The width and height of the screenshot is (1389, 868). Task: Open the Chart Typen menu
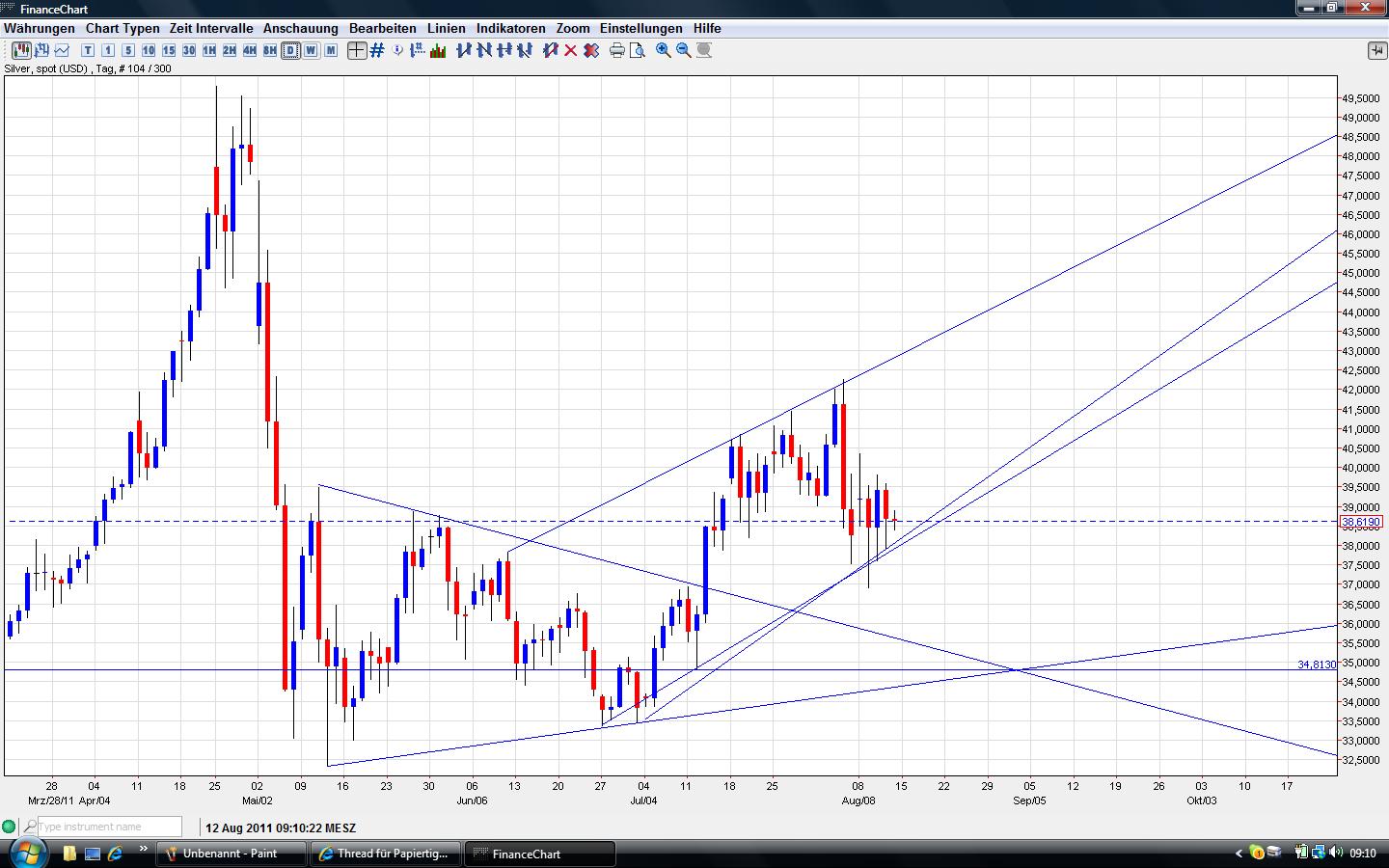123,28
